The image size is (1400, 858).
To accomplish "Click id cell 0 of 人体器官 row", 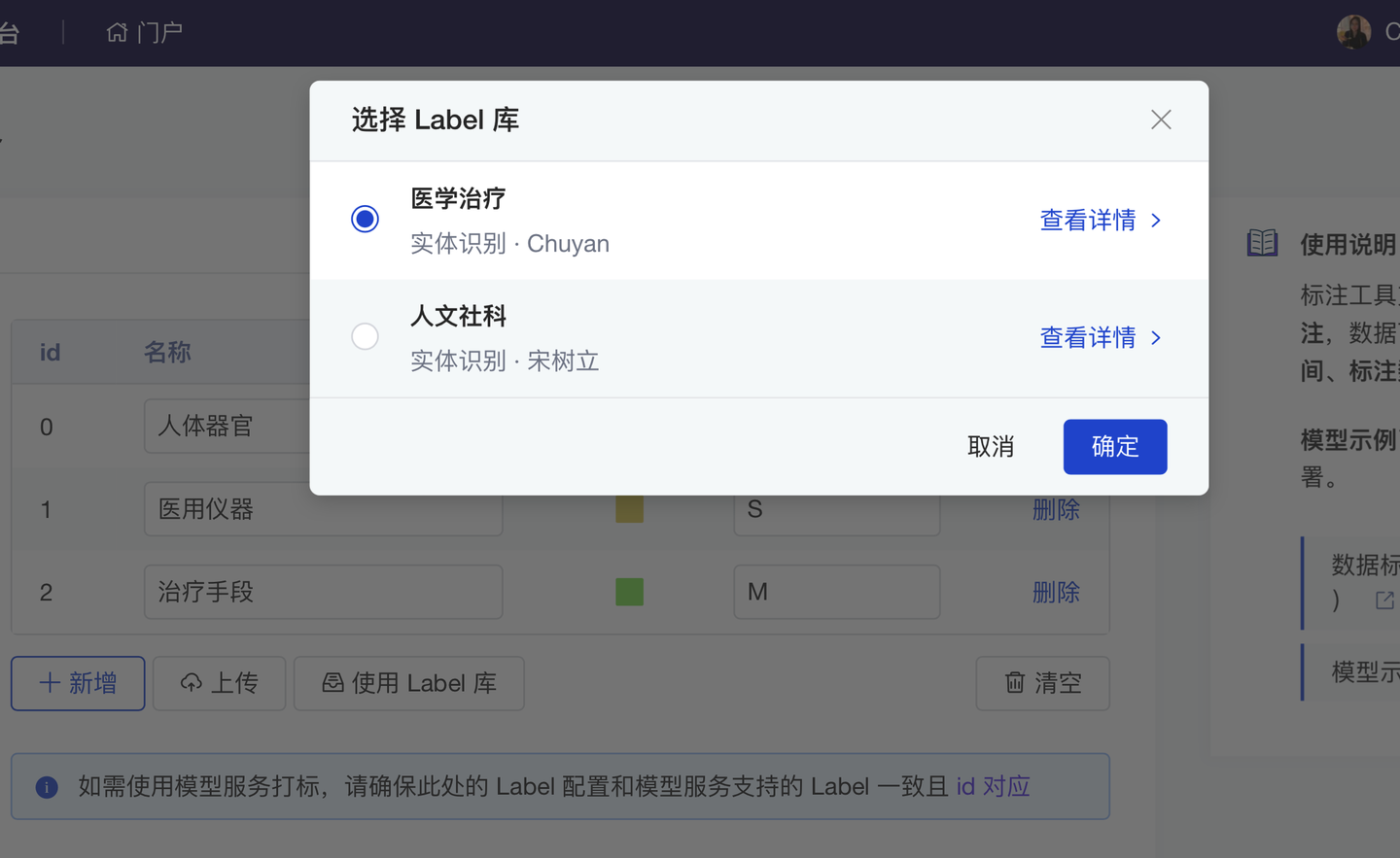I will [47, 427].
